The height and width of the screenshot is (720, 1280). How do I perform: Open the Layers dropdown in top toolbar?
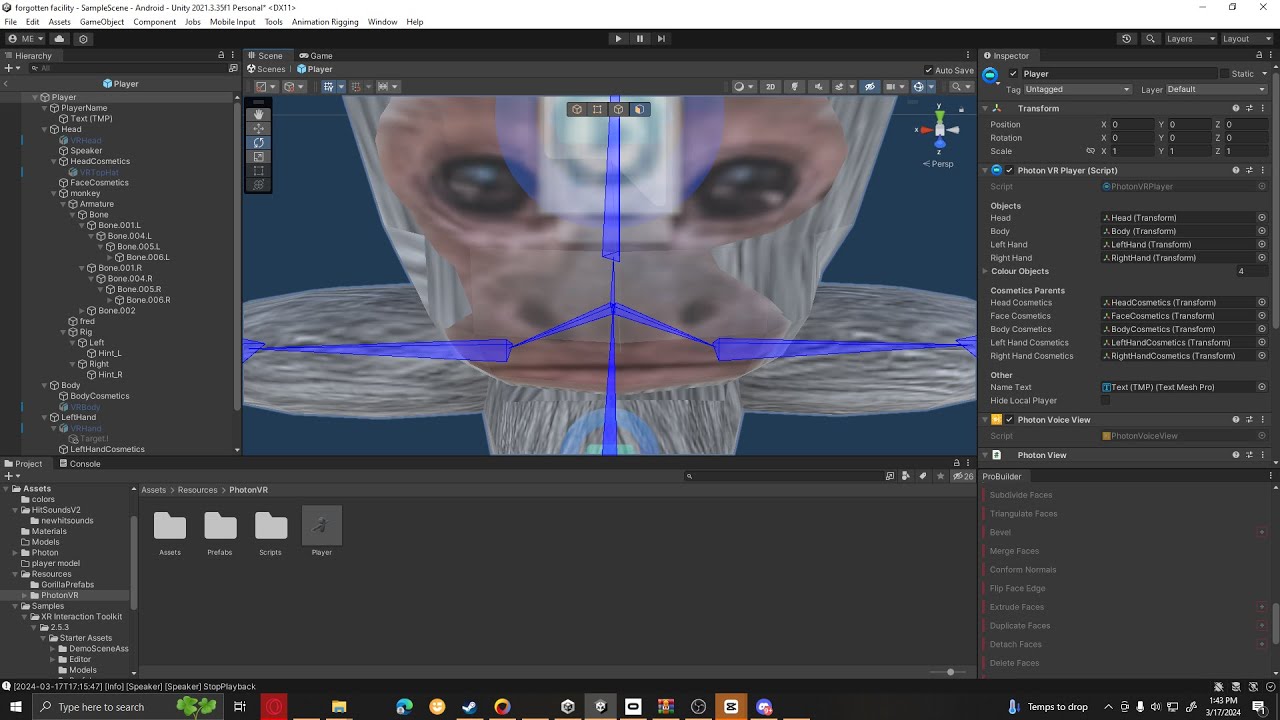[x=1190, y=39]
